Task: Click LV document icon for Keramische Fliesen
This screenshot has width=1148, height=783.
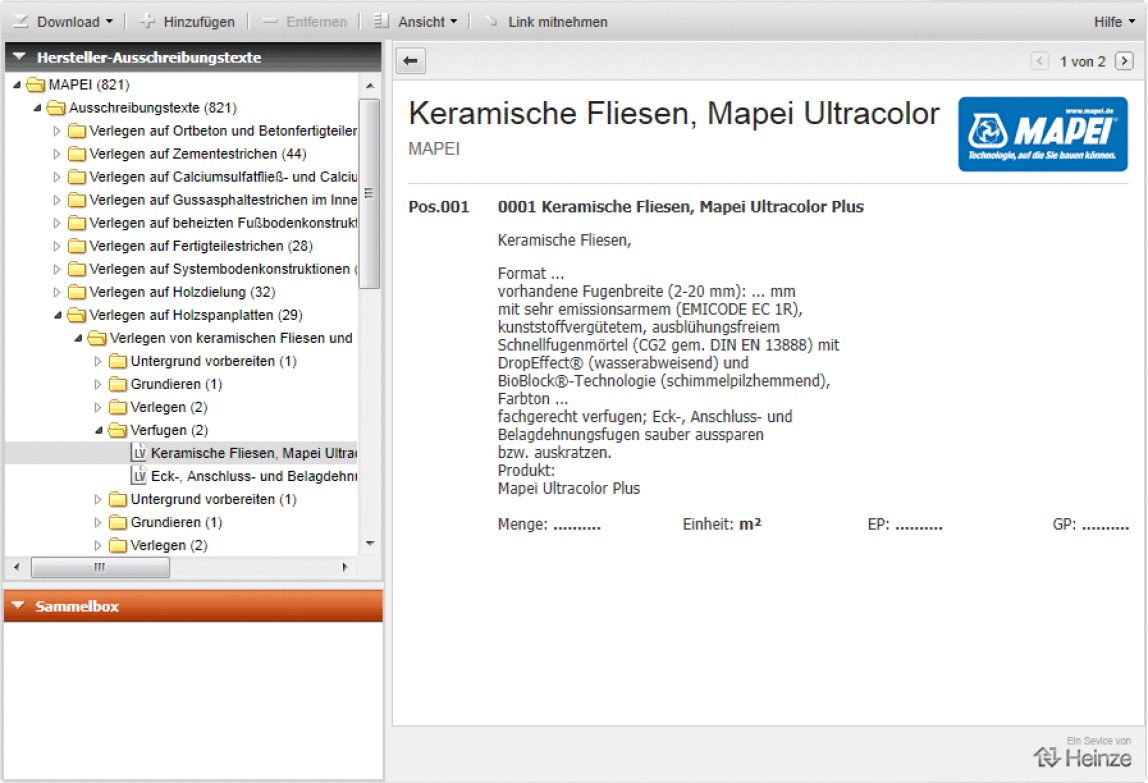Action: (139, 453)
